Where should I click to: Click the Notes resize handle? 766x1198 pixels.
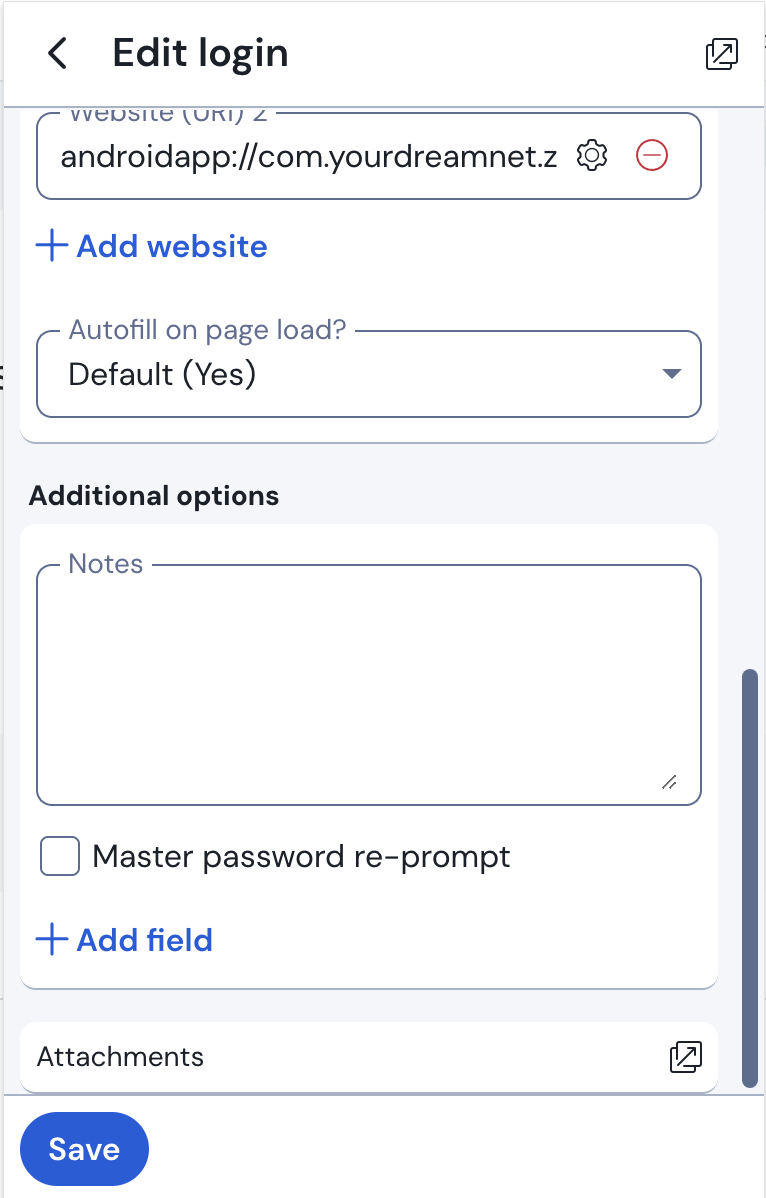(x=670, y=785)
